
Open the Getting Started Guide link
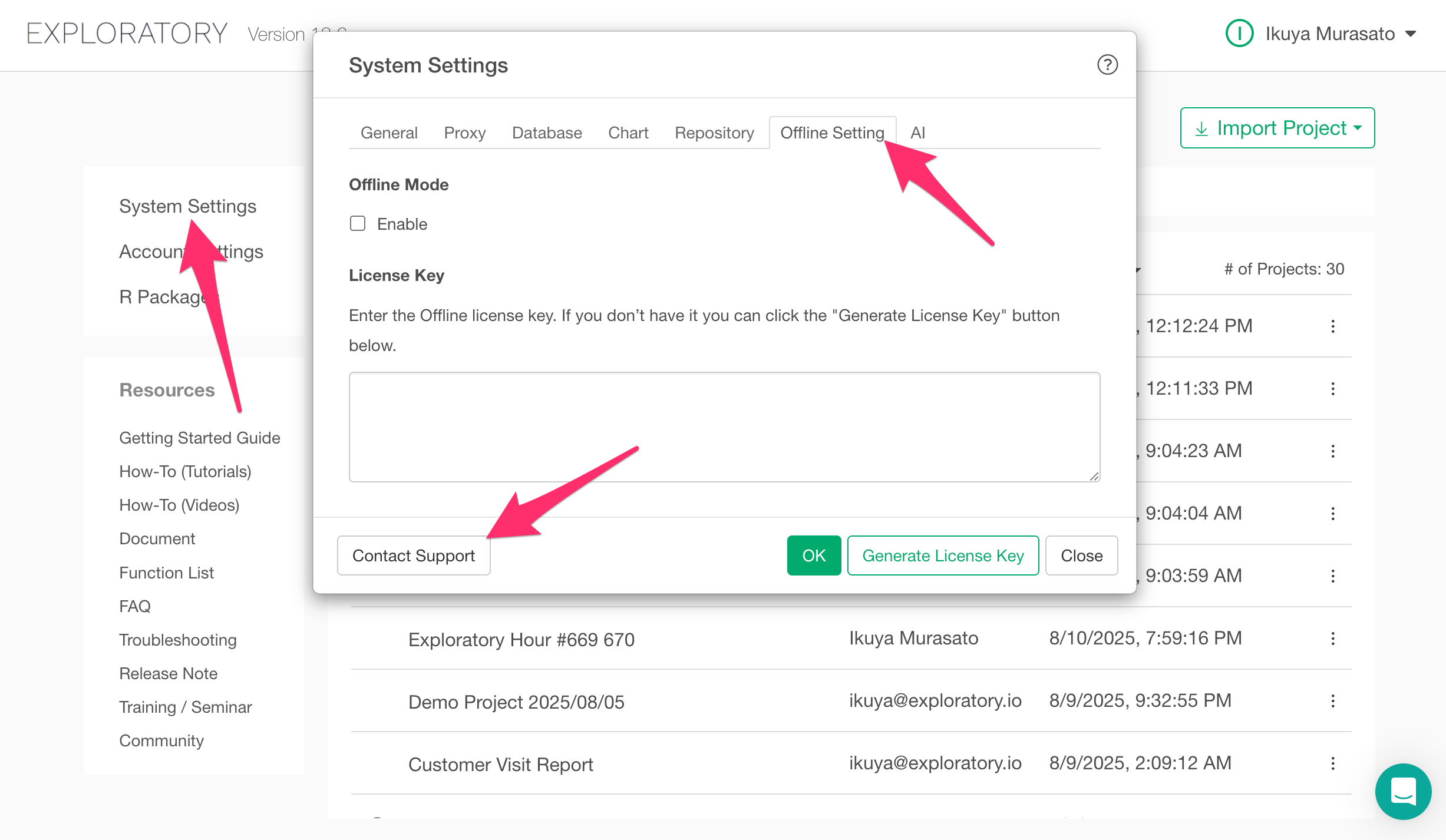(x=199, y=438)
